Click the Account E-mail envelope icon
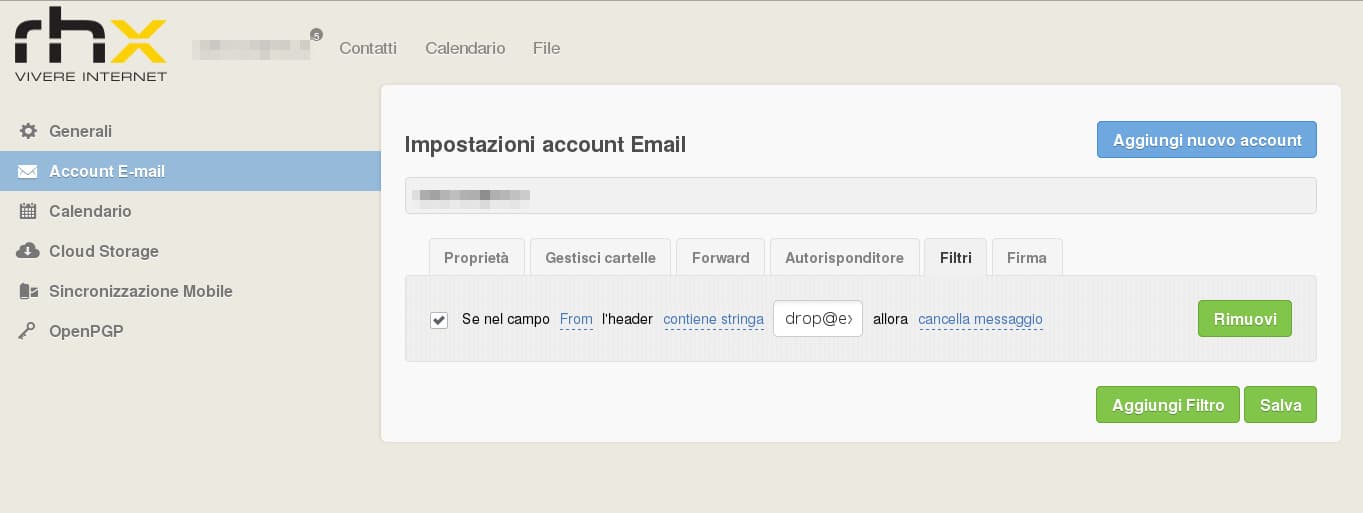The height and width of the screenshot is (513, 1363). (x=28, y=171)
